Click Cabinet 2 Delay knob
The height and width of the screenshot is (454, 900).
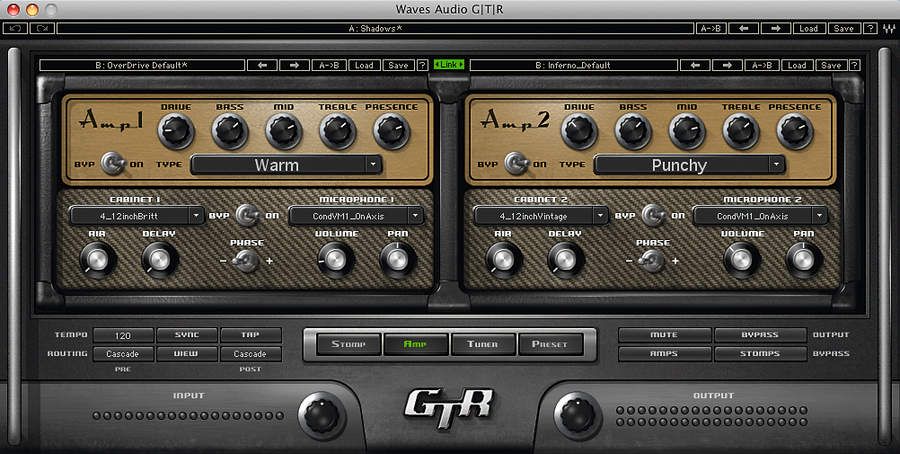coord(565,259)
